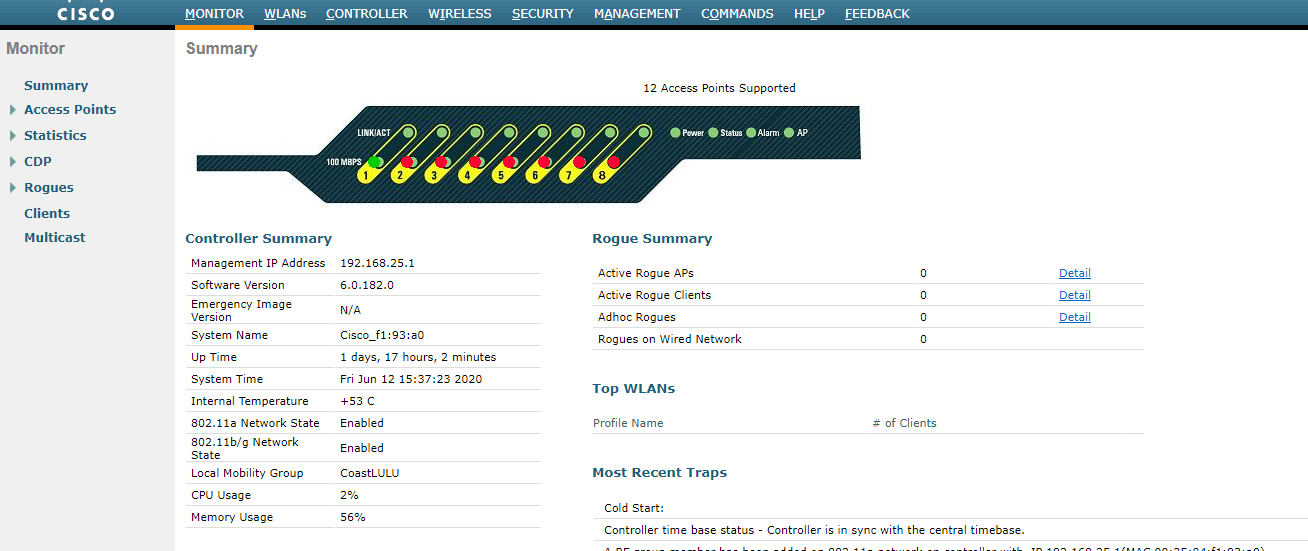Open the COMMANDS menu tab

[737, 14]
